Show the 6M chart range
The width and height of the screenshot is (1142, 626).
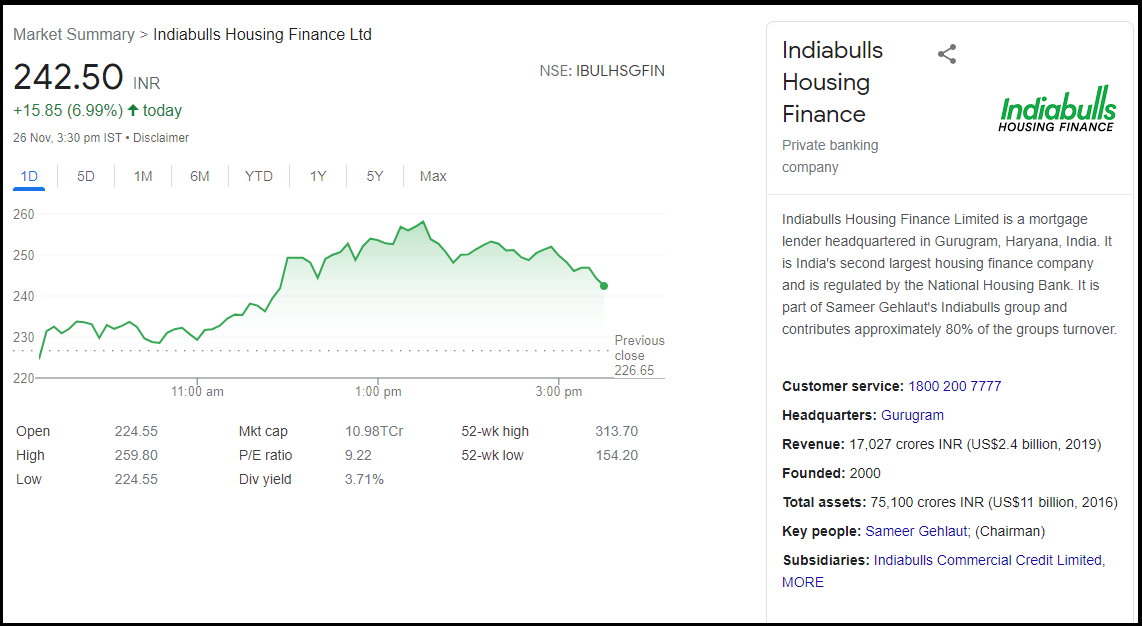[x=200, y=176]
